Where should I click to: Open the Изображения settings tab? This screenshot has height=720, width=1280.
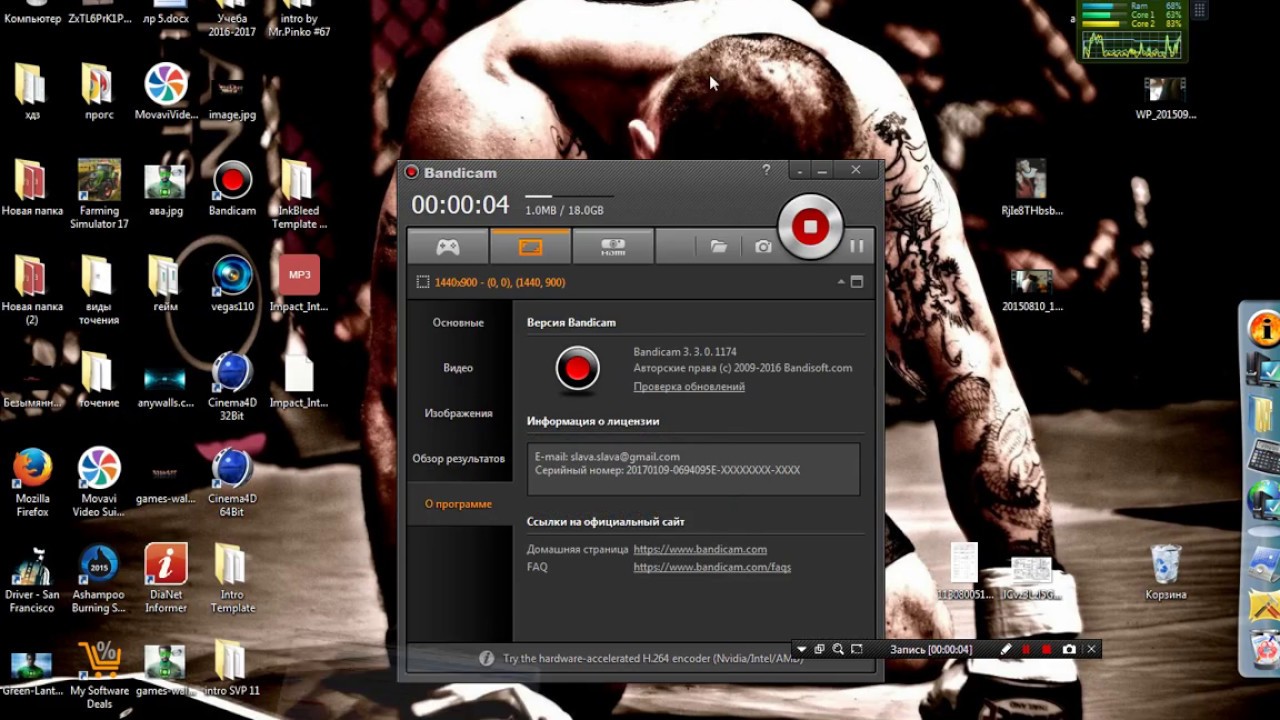coord(458,413)
